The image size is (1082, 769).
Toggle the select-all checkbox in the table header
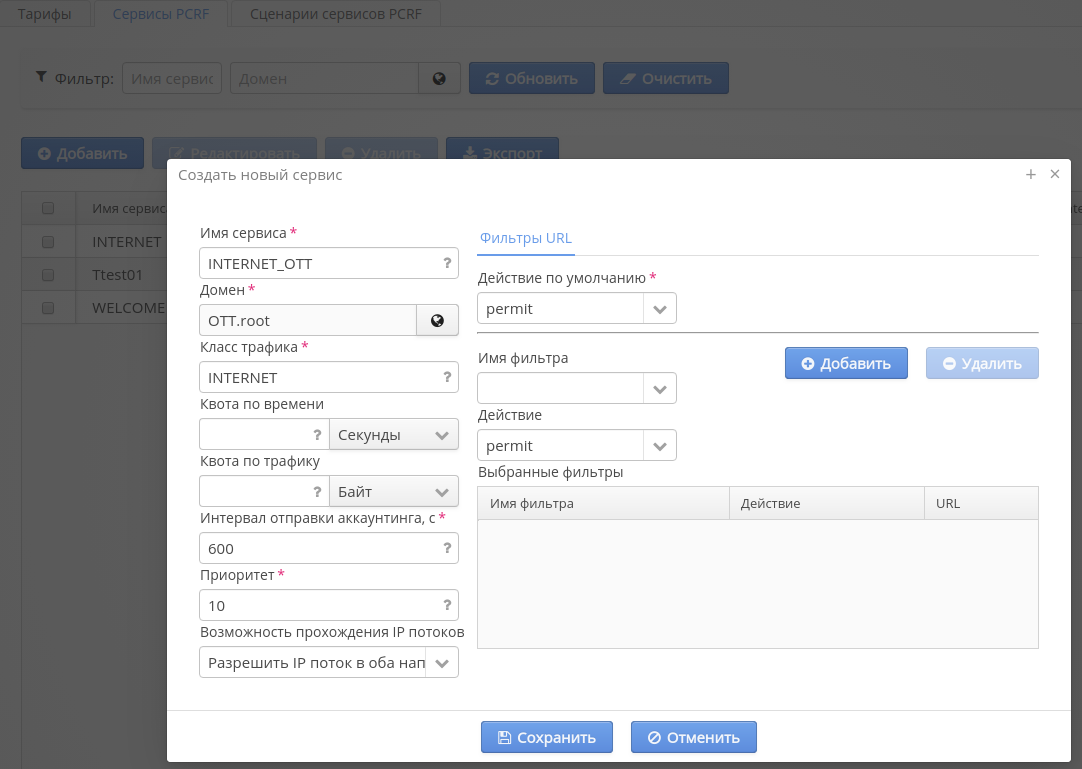[48, 208]
